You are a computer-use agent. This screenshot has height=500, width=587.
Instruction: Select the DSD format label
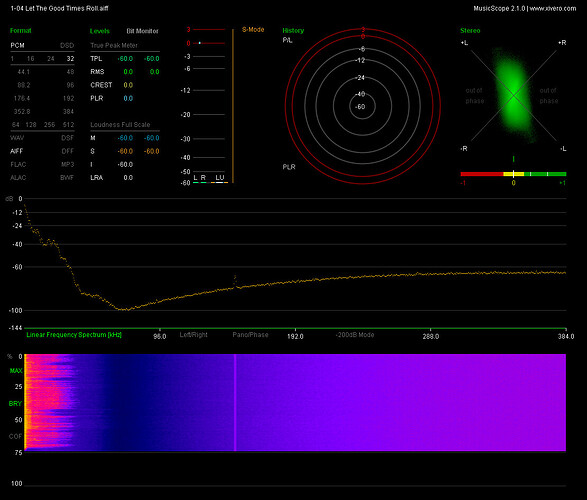[67, 45]
